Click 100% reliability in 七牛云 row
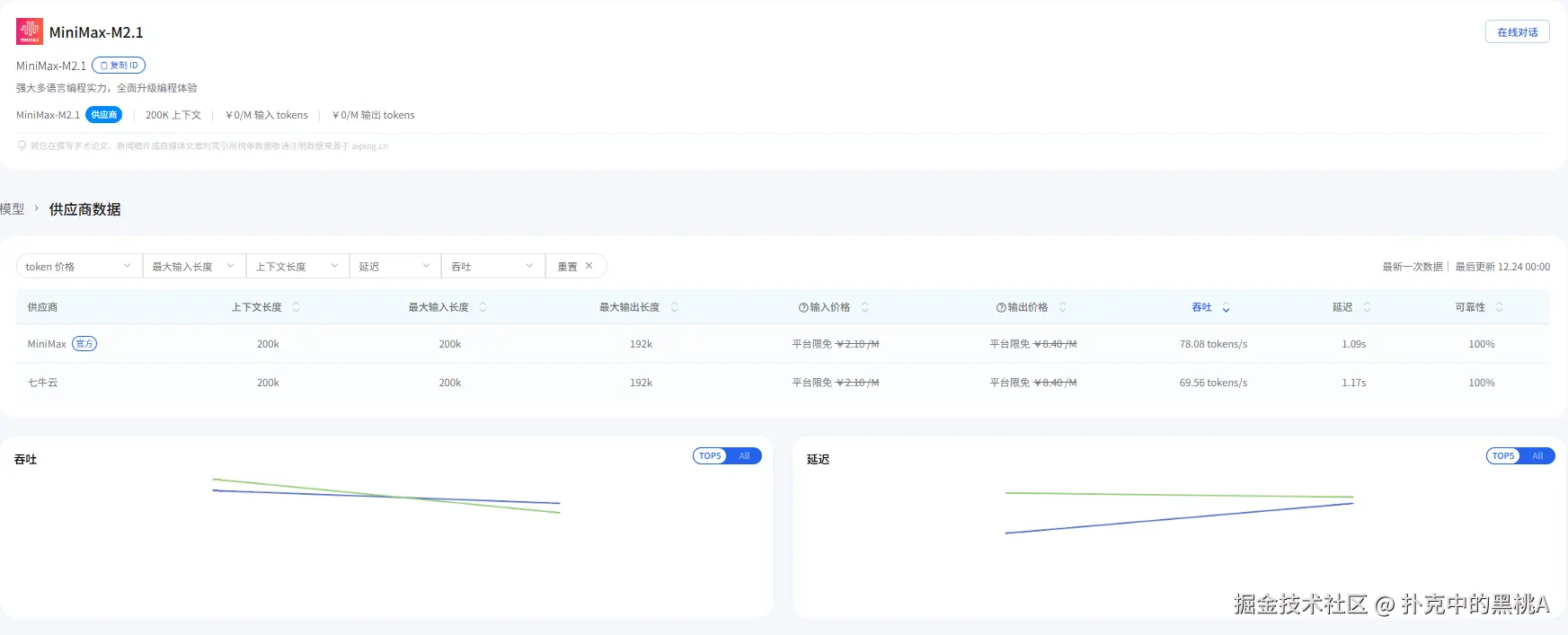The width and height of the screenshot is (1568, 635). click(x=1481, y=383)
